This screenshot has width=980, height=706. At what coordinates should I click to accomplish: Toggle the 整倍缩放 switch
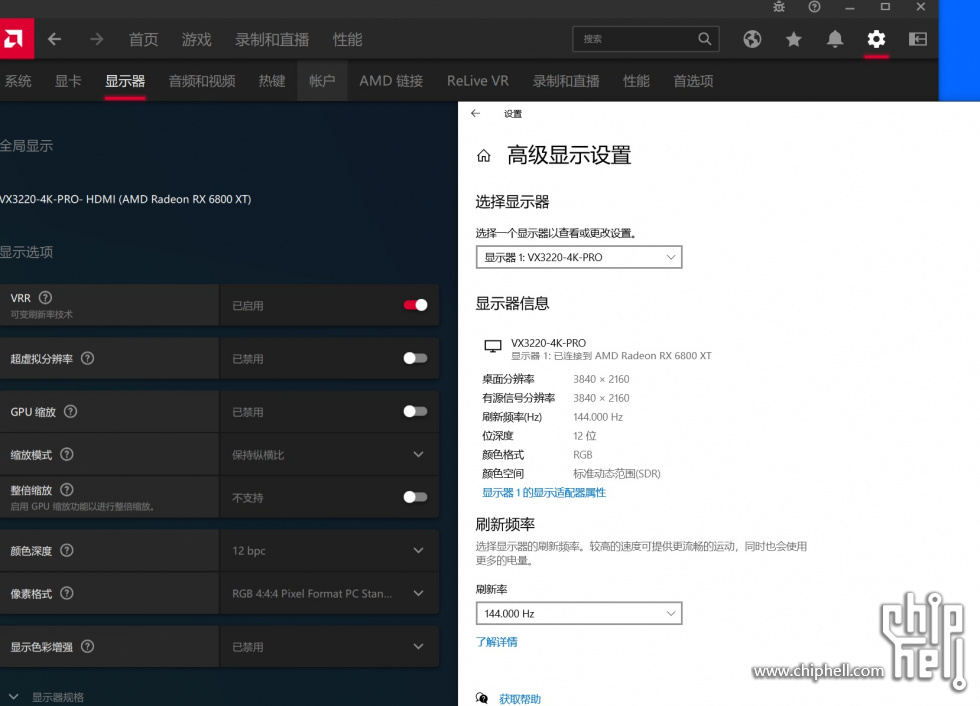click(415, 497)
